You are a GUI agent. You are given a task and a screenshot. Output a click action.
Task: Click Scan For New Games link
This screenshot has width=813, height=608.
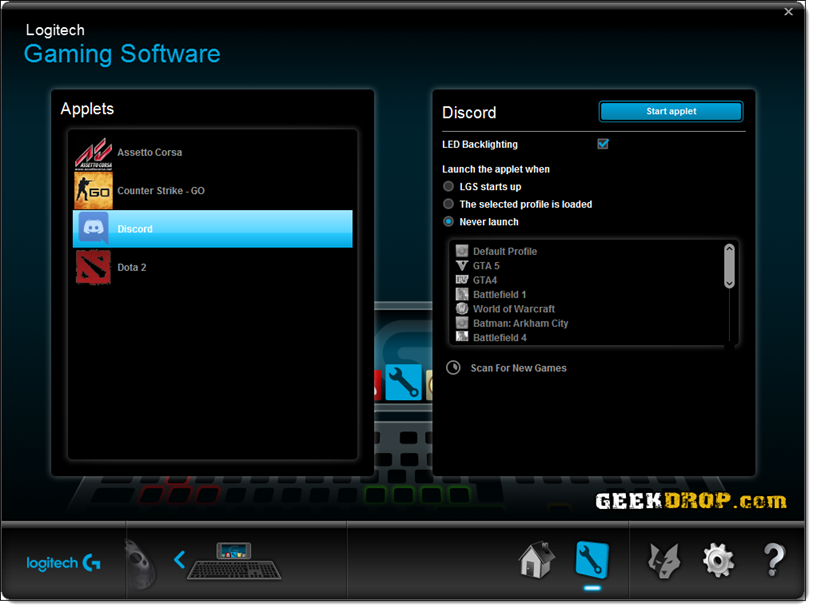coord(518,368)
